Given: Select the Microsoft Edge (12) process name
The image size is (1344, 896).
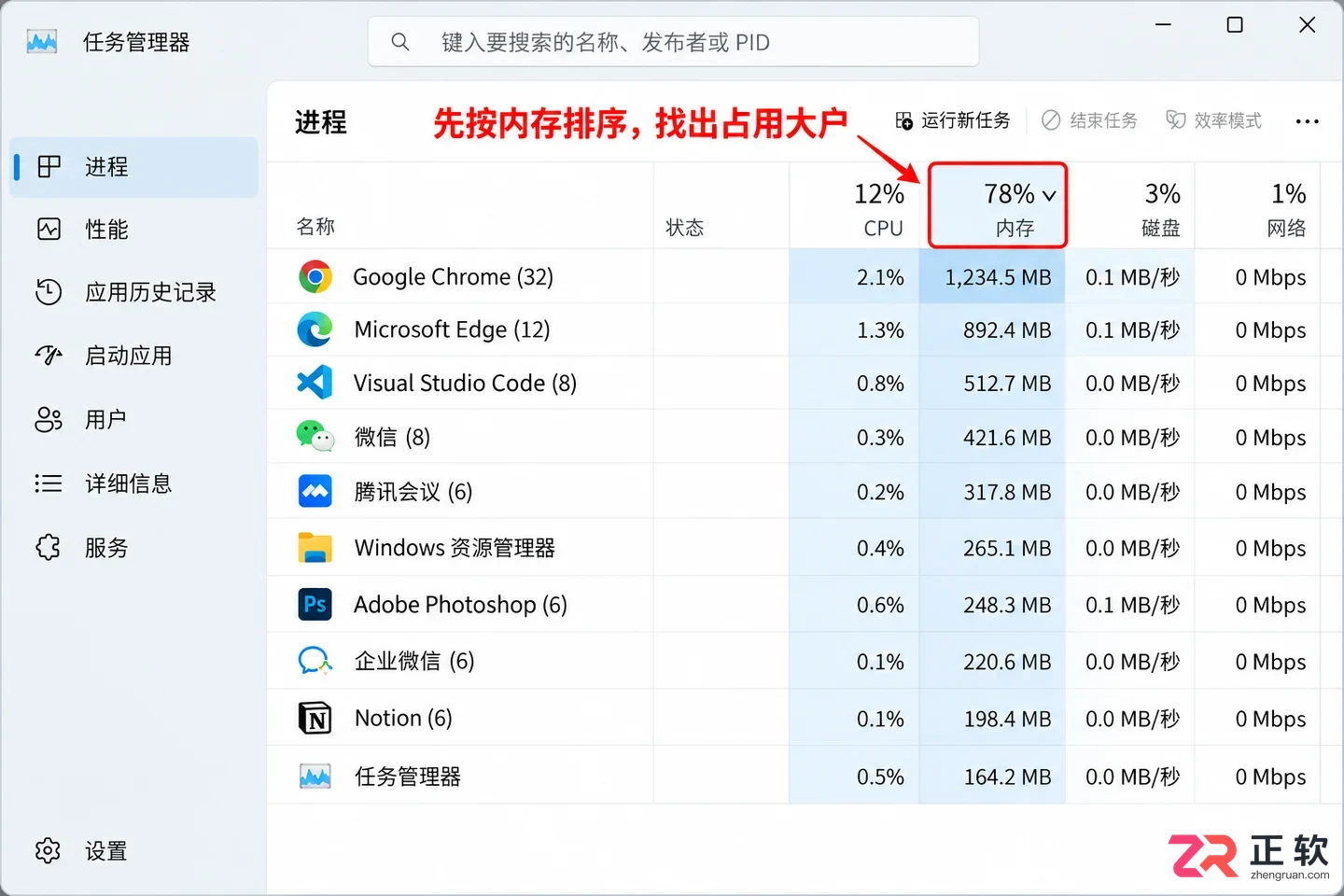Looking at the screenshot, I should (x=452, y=329).
